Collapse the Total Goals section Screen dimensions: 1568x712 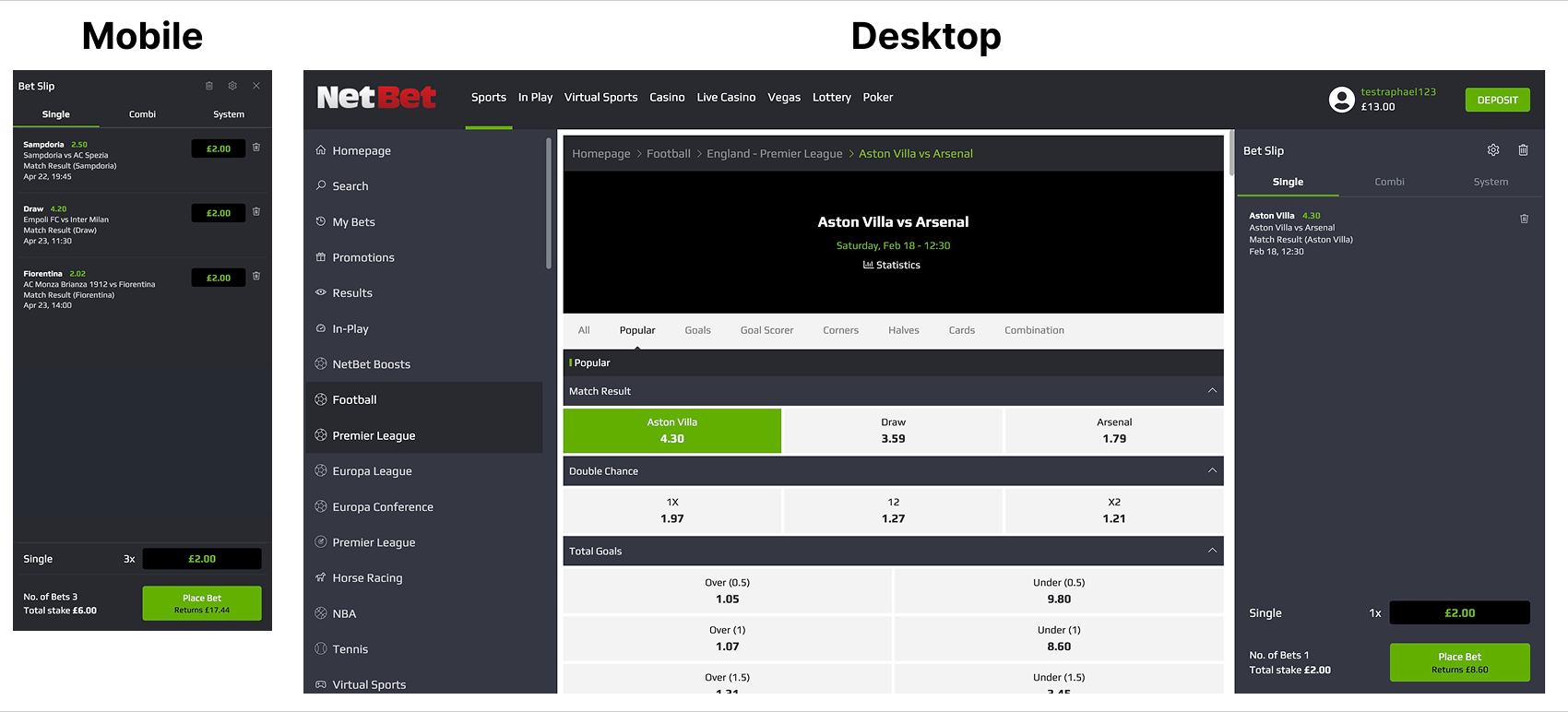coord(1212,552)
